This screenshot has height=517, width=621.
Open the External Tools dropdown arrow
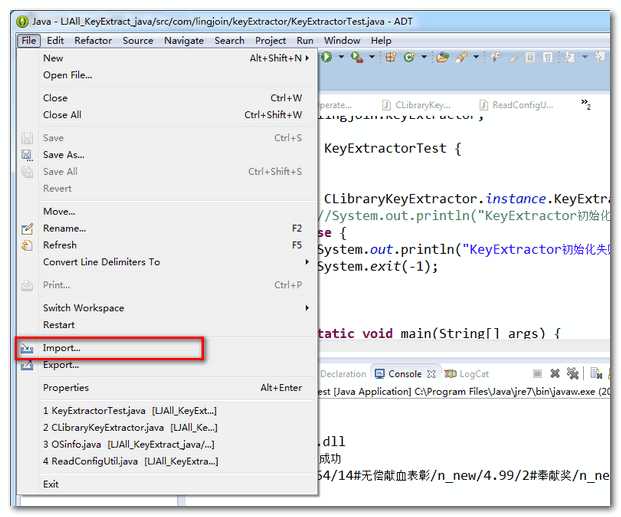tap(372, 57)
